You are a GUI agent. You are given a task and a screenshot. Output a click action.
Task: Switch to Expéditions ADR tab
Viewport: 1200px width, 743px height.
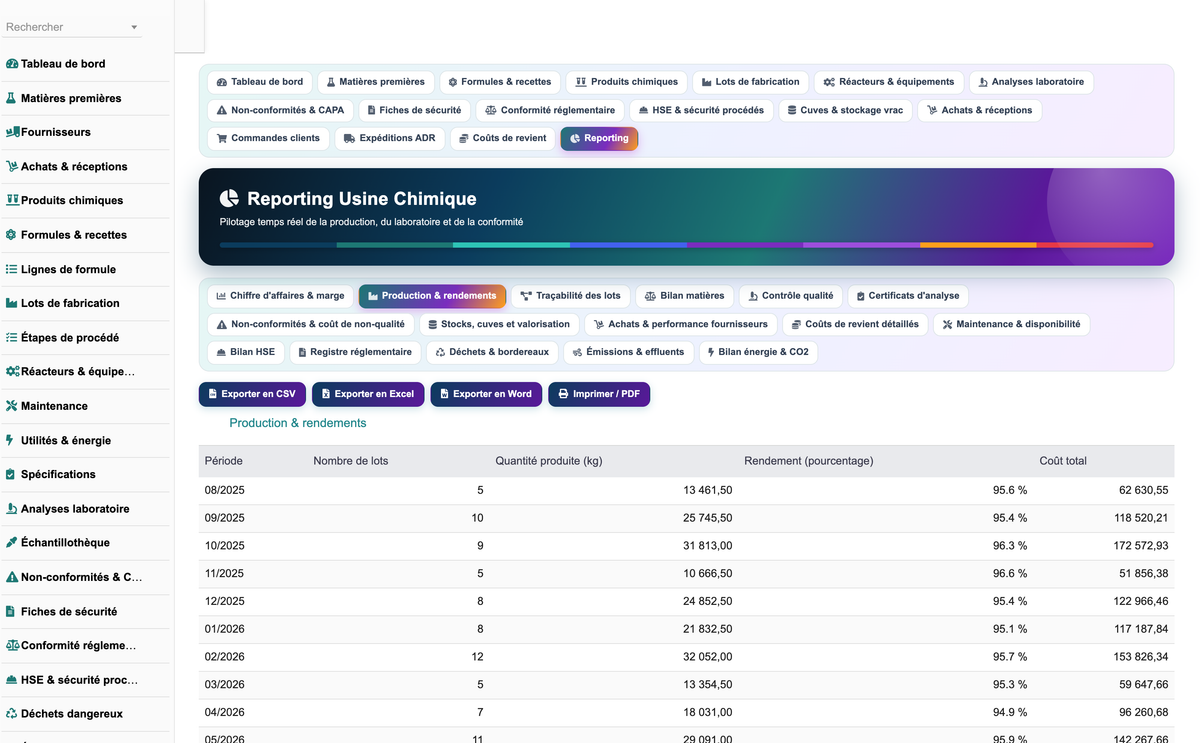[x=390, y=138]
